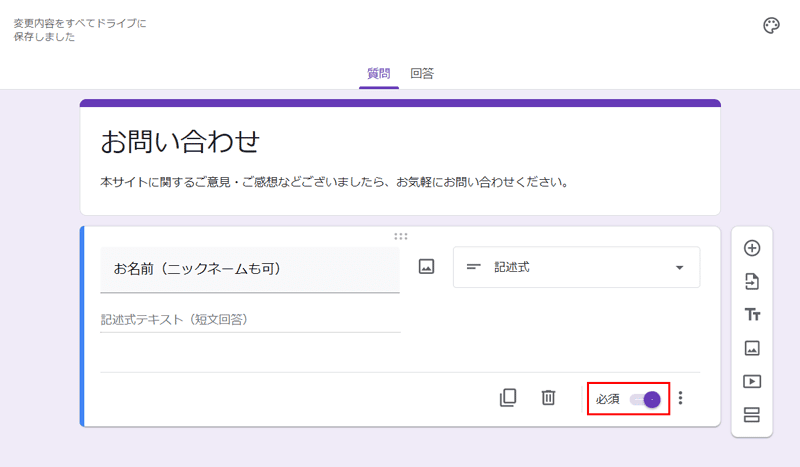800x467 pixels.
Task: Click the 記述式テキスト（短文回答） placeholder
Action: coord(174,319)
